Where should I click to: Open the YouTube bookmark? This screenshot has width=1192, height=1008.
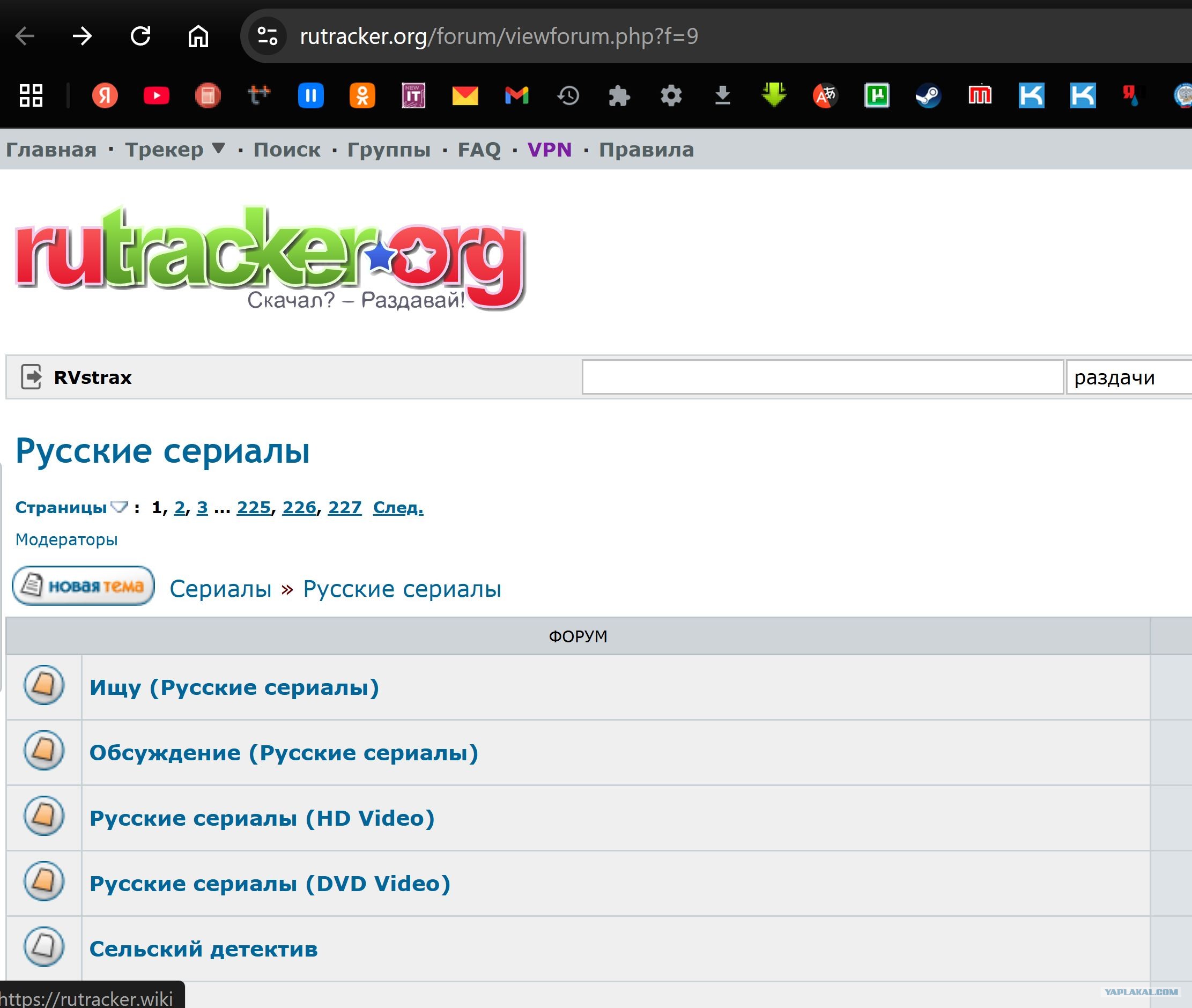pos(156,95)
